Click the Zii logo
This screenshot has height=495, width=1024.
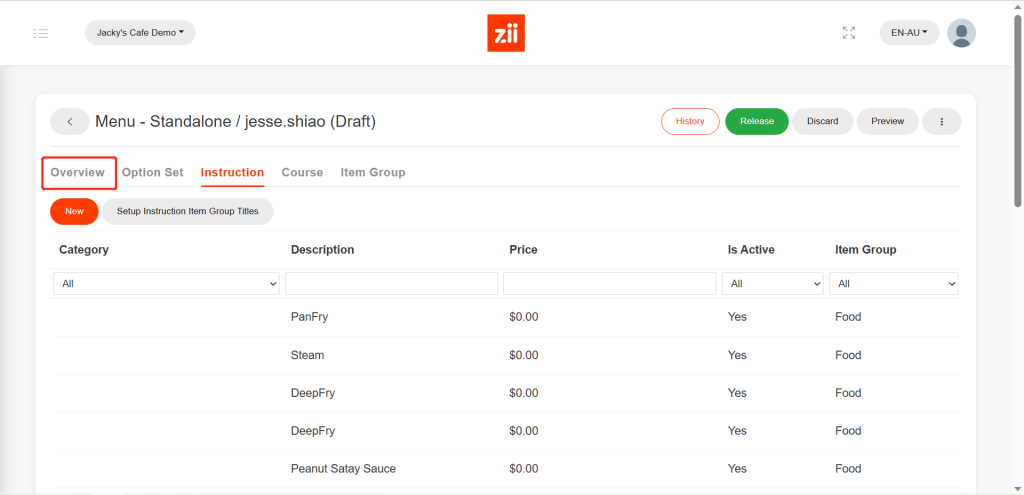(506, 33)
